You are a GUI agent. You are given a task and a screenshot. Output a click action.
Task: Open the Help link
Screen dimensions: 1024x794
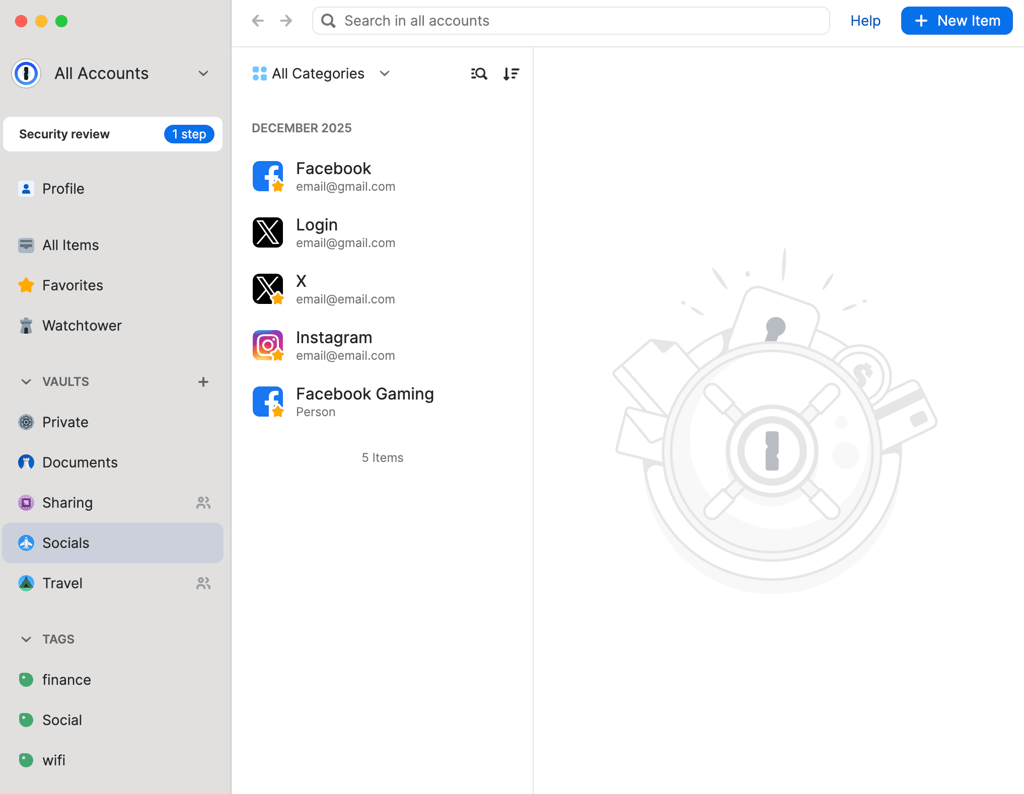[865, 21]
